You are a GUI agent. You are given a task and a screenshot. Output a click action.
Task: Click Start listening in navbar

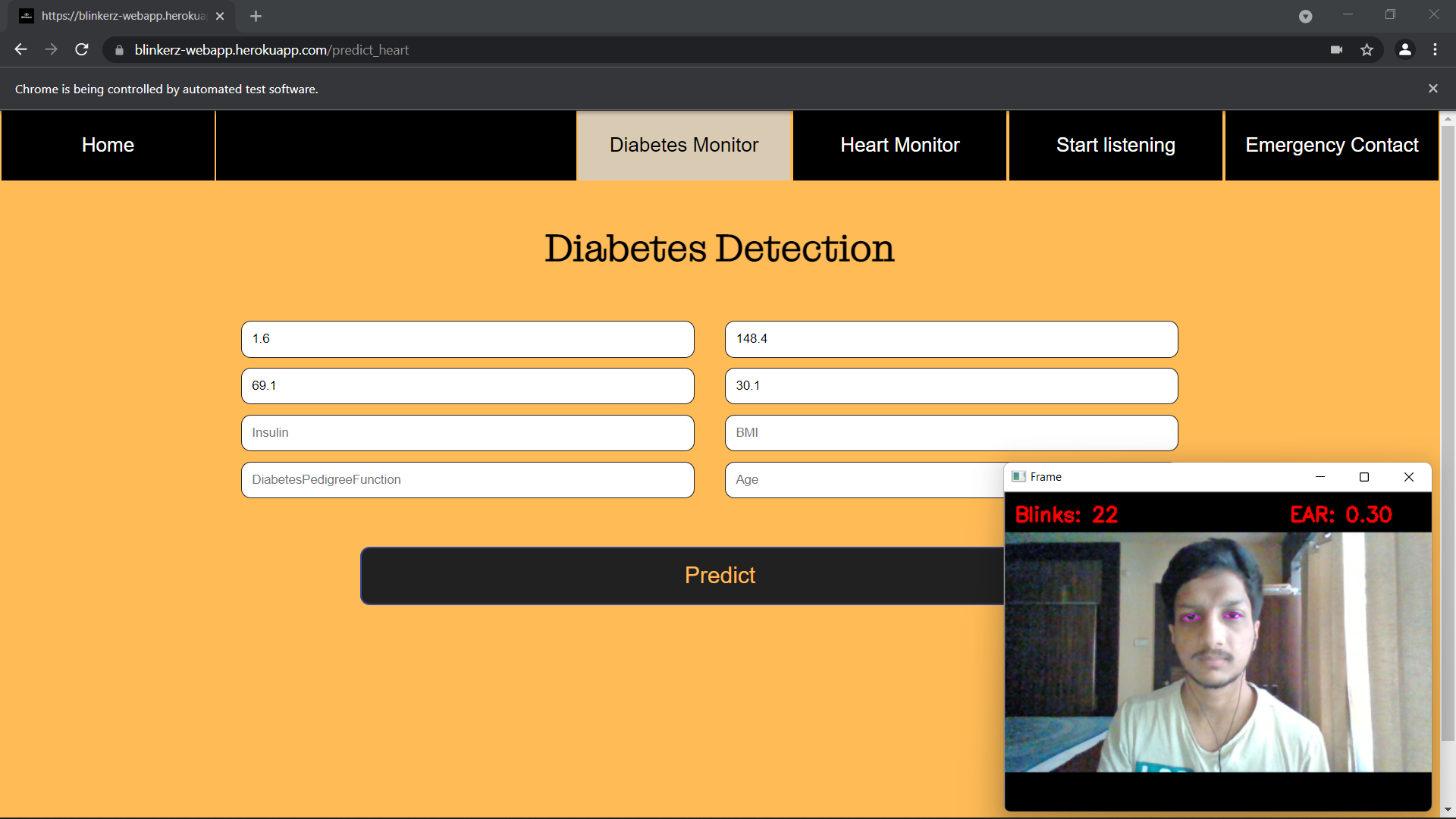(x=1116, y=145)
